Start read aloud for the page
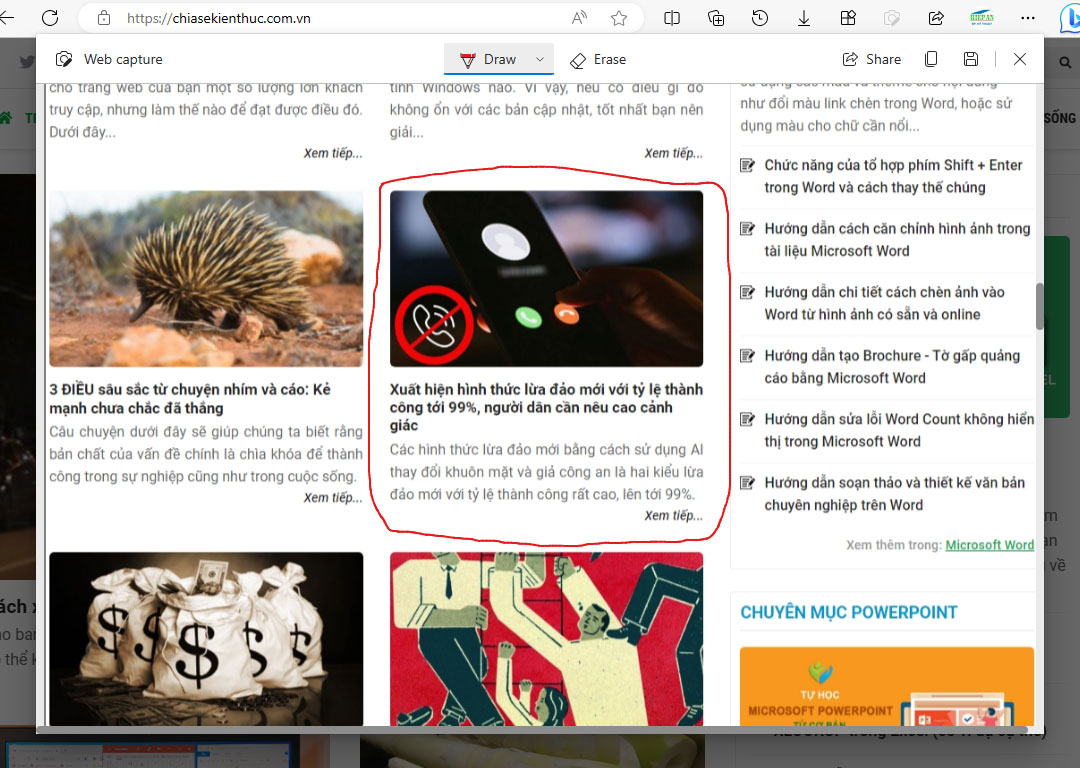This screenshot has height=768, width=1080. point(578,17)
